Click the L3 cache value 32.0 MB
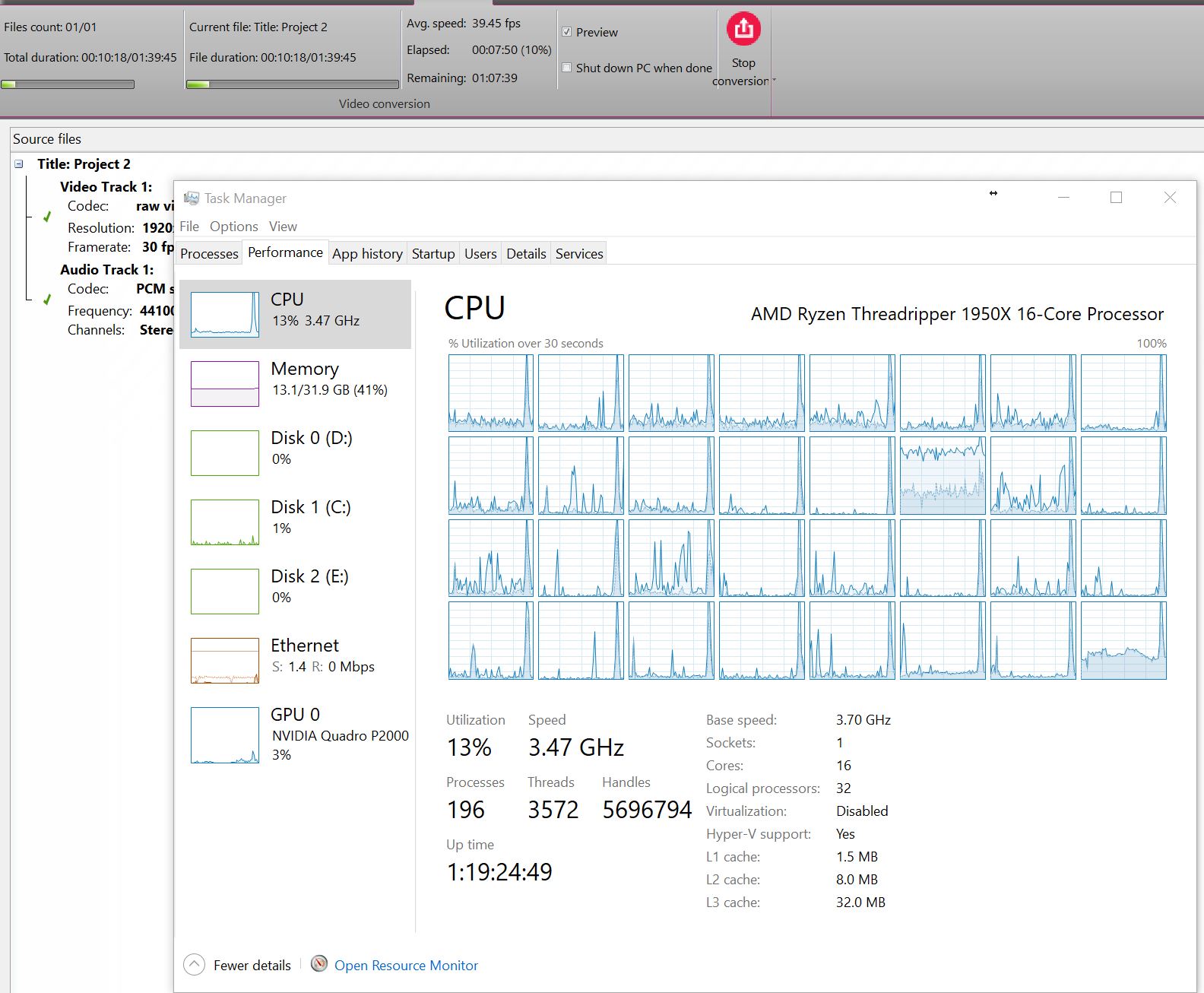 click(x=860, y=903)
